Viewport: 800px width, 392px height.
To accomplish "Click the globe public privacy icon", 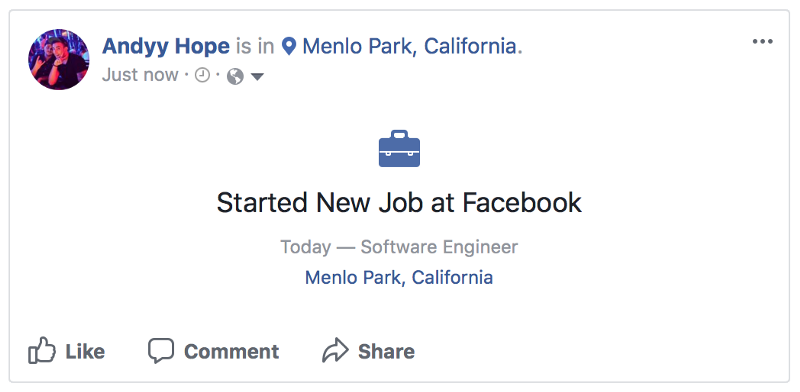I will [235, 77].
